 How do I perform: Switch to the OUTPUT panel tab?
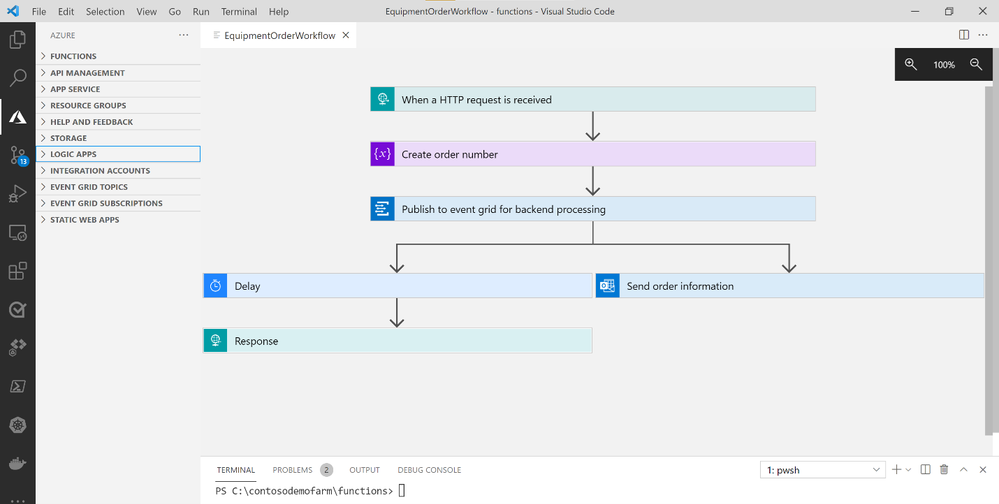pyautogui.click(x=364, y=470)
